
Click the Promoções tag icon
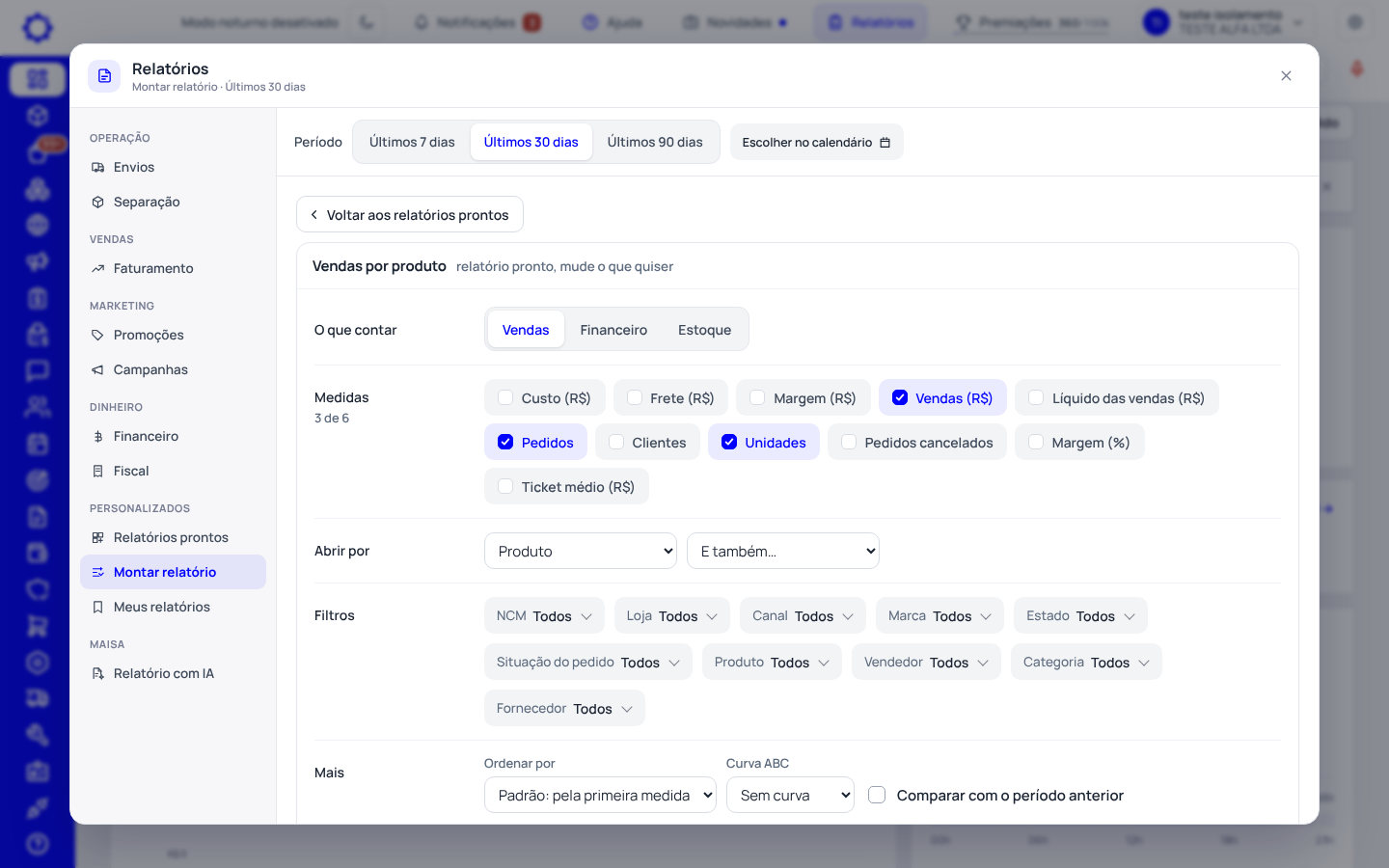97,336
